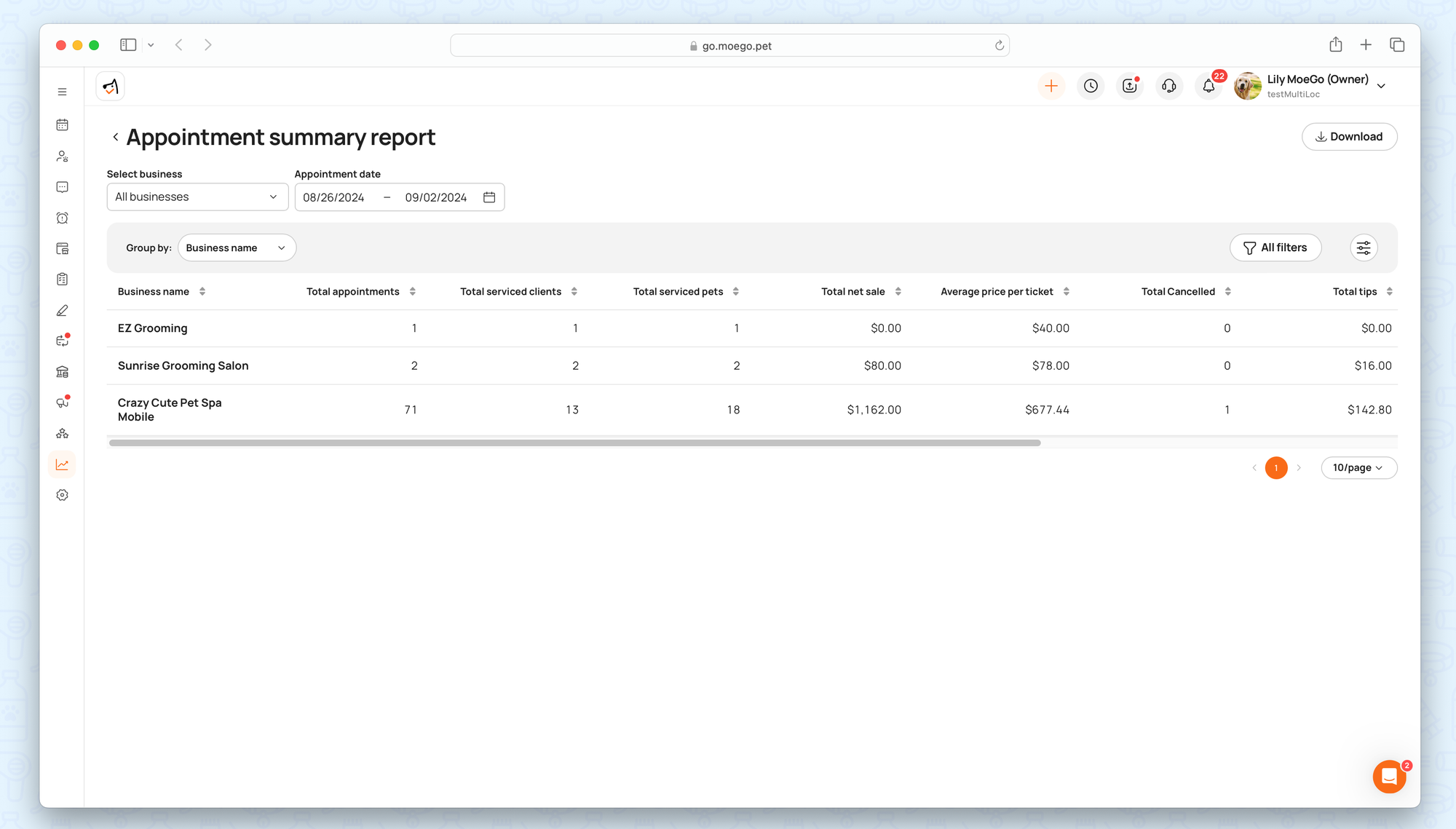
Task: Click the Download button
Action: click(1349, 137)
